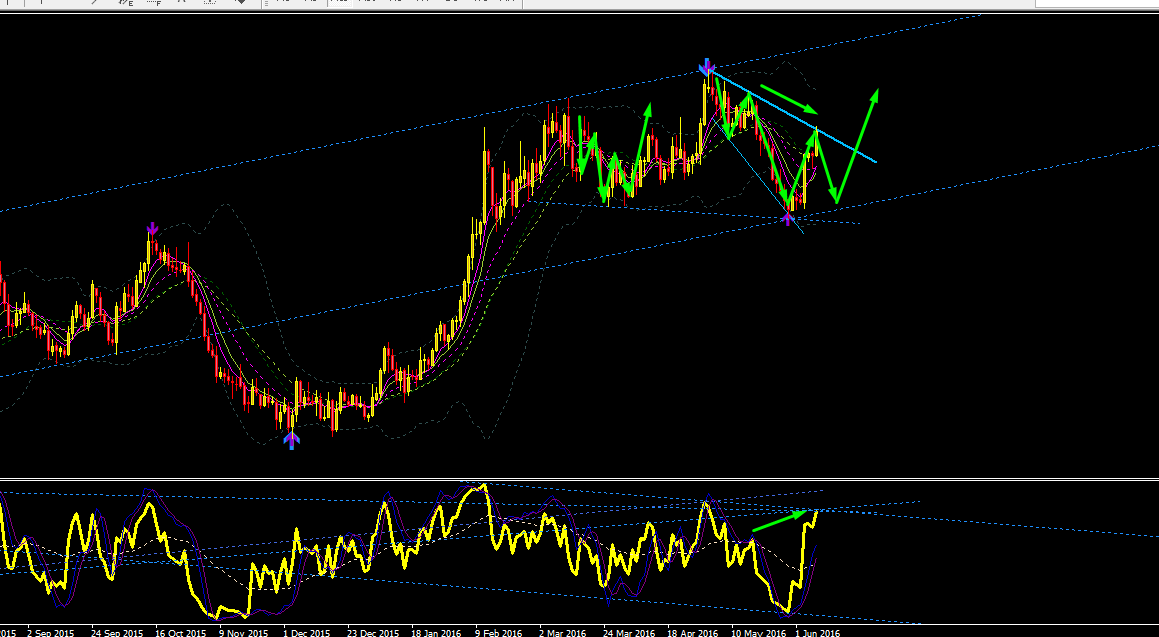Screen dimensions: 1159x637
Task: Select the purple arrow marker at June 2016 low
Action: 788,217
